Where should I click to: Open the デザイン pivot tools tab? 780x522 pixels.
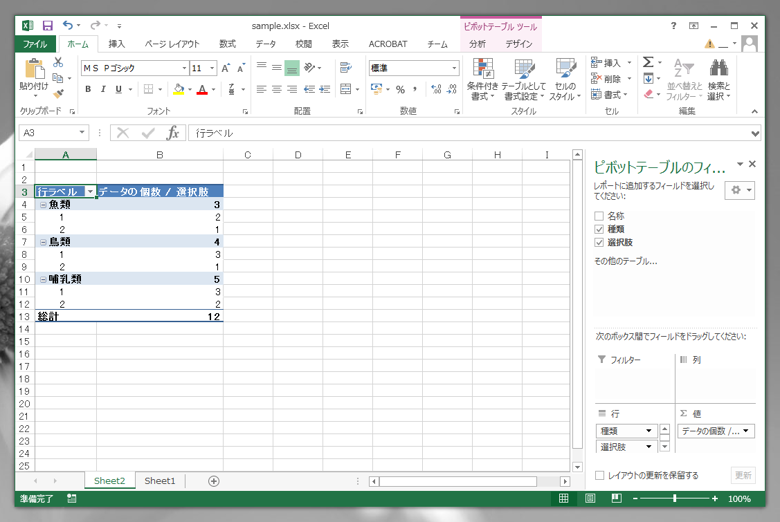519,44
